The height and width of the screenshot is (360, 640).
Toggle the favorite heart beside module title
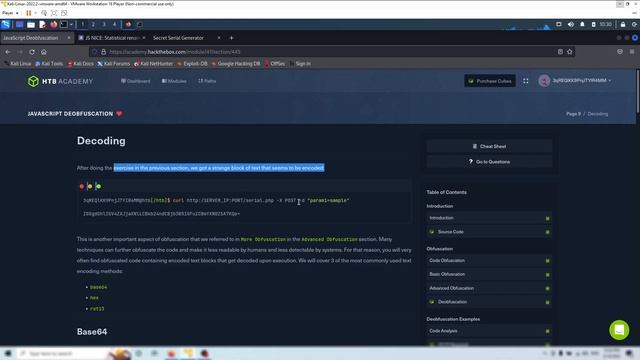119,113
